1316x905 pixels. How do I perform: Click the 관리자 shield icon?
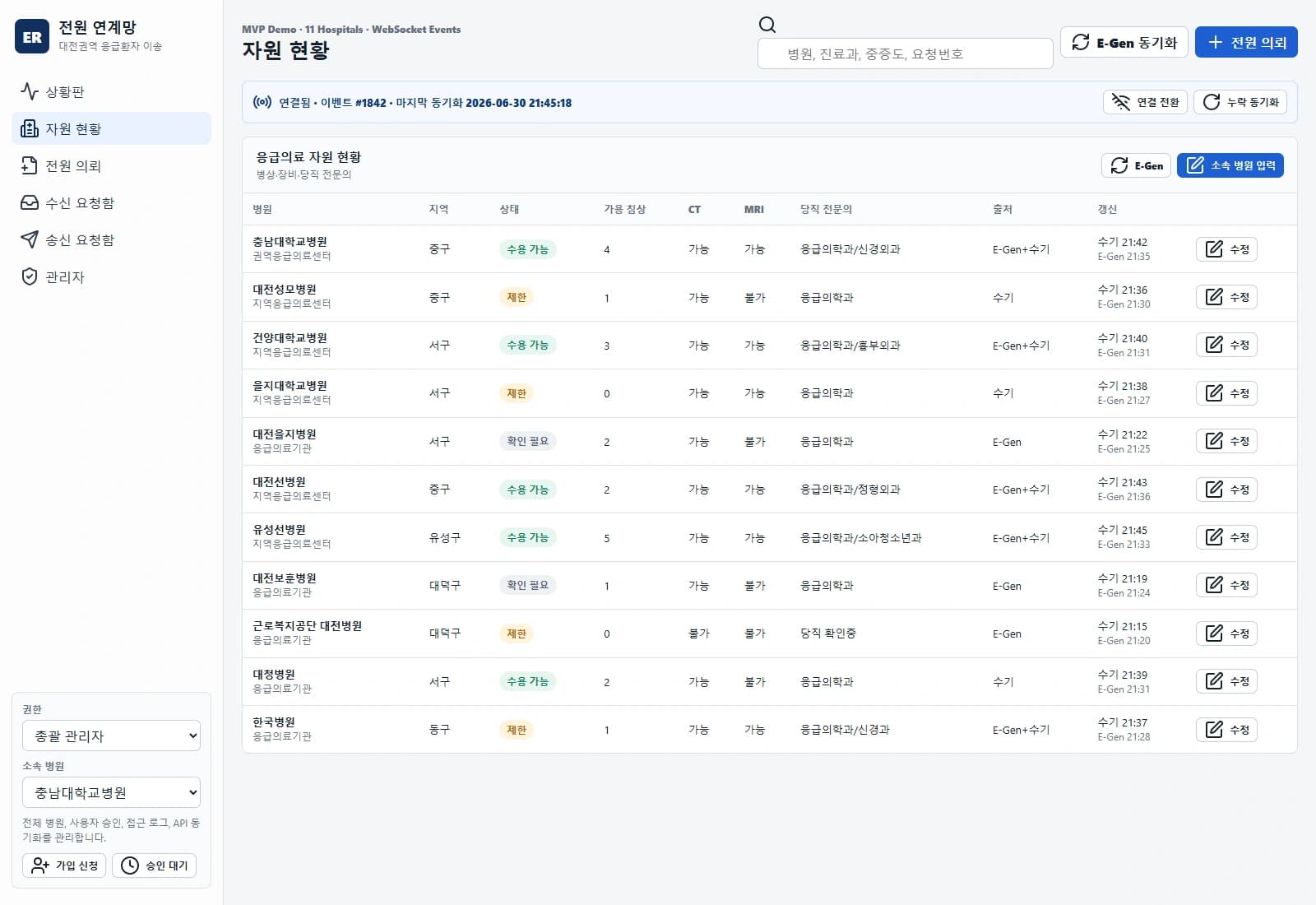(x=30, y=276)
